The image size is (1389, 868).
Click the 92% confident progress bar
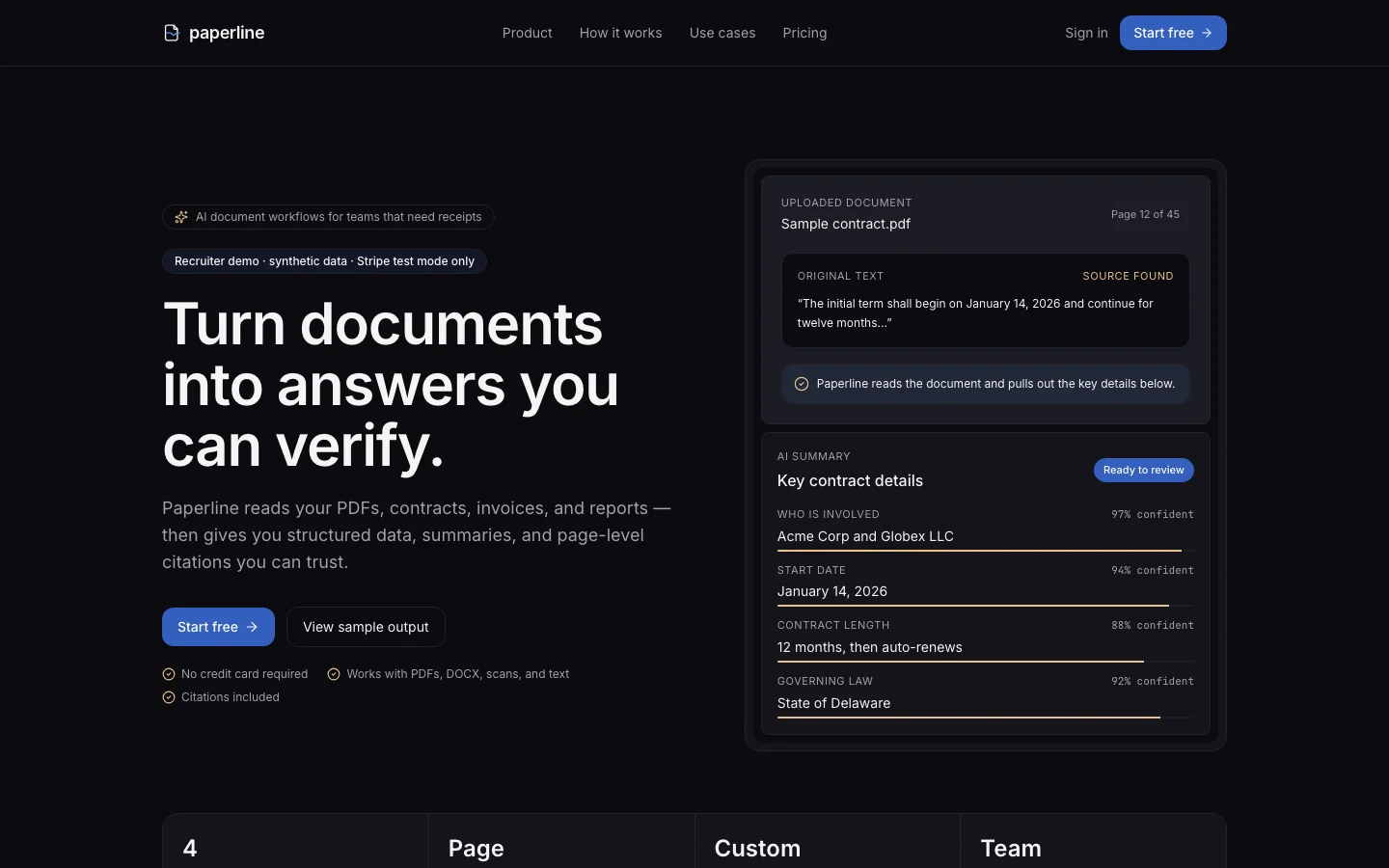[986, 718]
